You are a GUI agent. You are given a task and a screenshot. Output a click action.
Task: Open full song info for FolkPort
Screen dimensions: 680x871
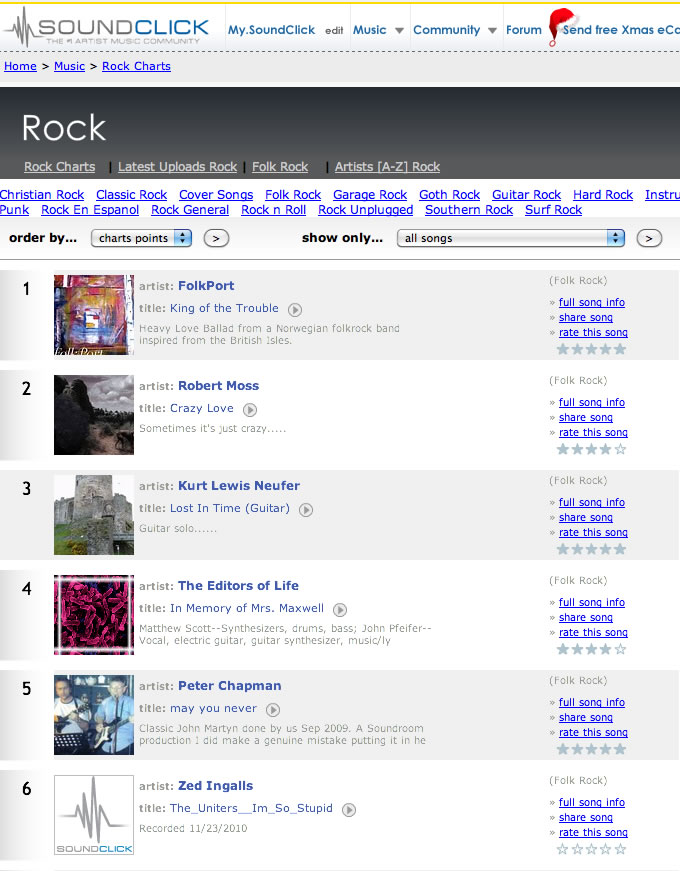click(592, 302)
